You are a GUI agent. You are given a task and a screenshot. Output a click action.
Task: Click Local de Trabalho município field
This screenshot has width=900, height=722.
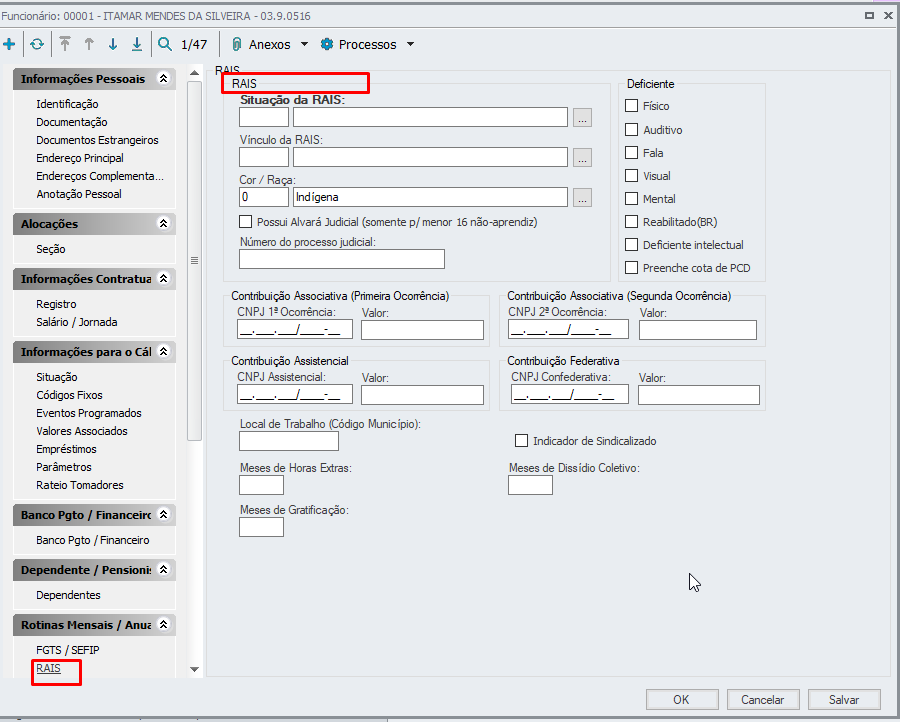coord(289,441)
